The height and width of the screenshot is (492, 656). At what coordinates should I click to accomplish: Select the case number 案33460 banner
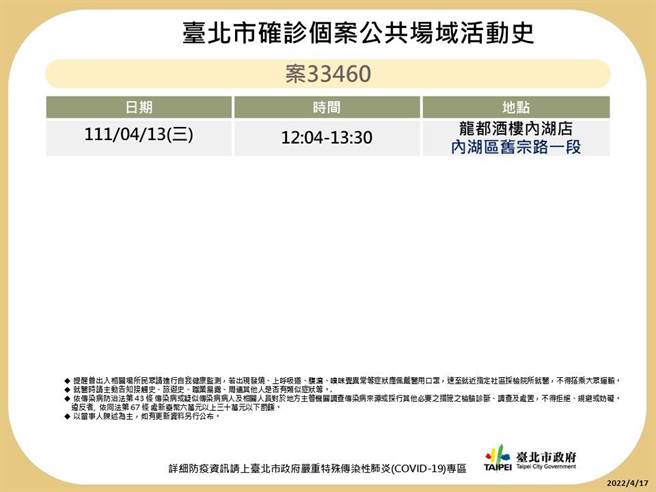point(328,74)
